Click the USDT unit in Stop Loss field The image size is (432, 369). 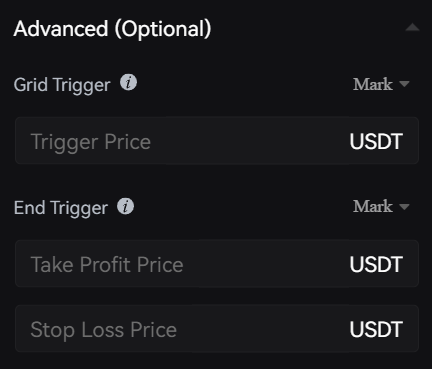pos(376,329)
